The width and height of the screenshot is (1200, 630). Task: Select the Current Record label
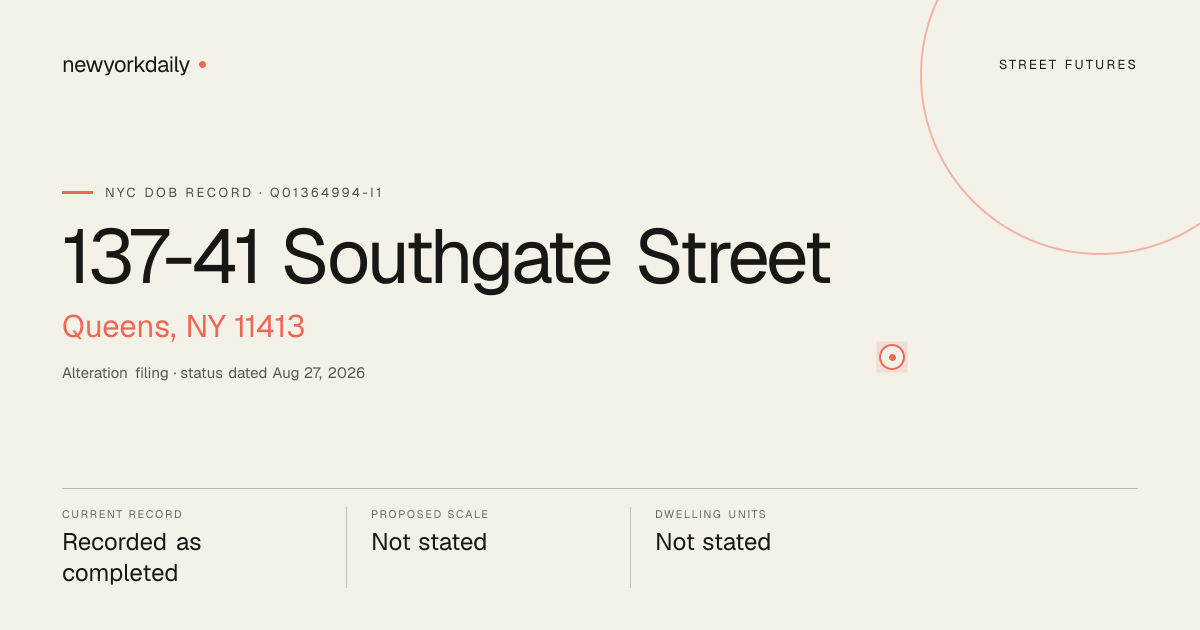[122, 515]
